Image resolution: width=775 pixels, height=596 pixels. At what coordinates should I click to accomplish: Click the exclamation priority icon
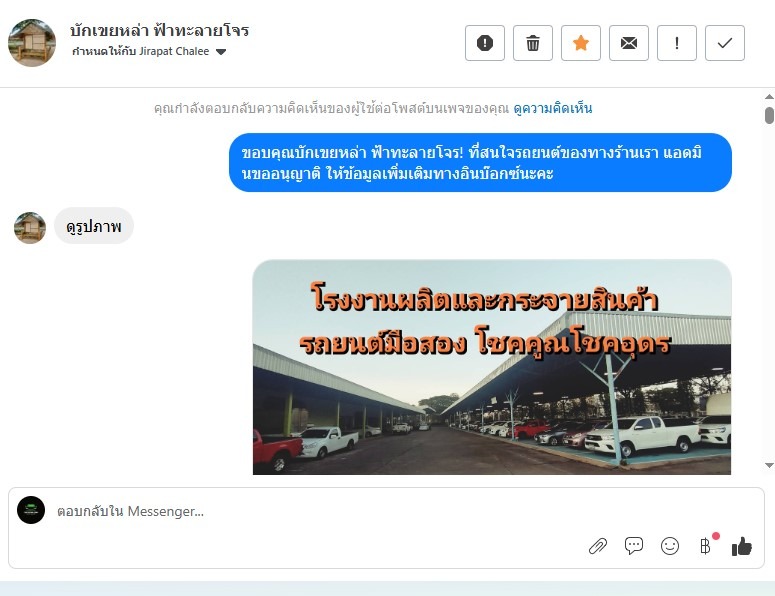677,43
